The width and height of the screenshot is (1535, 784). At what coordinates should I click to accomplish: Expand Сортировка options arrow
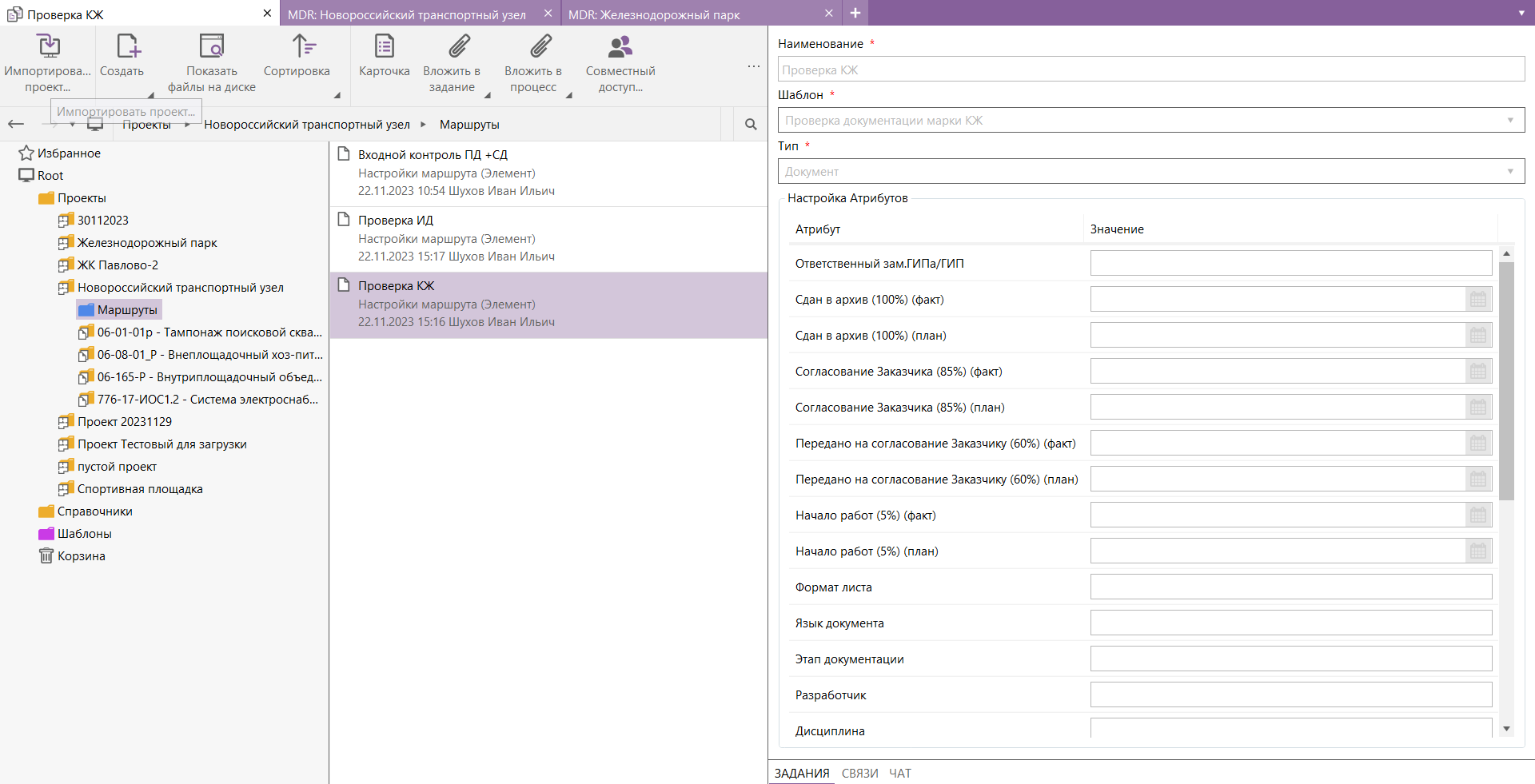[x=337, y=95]
